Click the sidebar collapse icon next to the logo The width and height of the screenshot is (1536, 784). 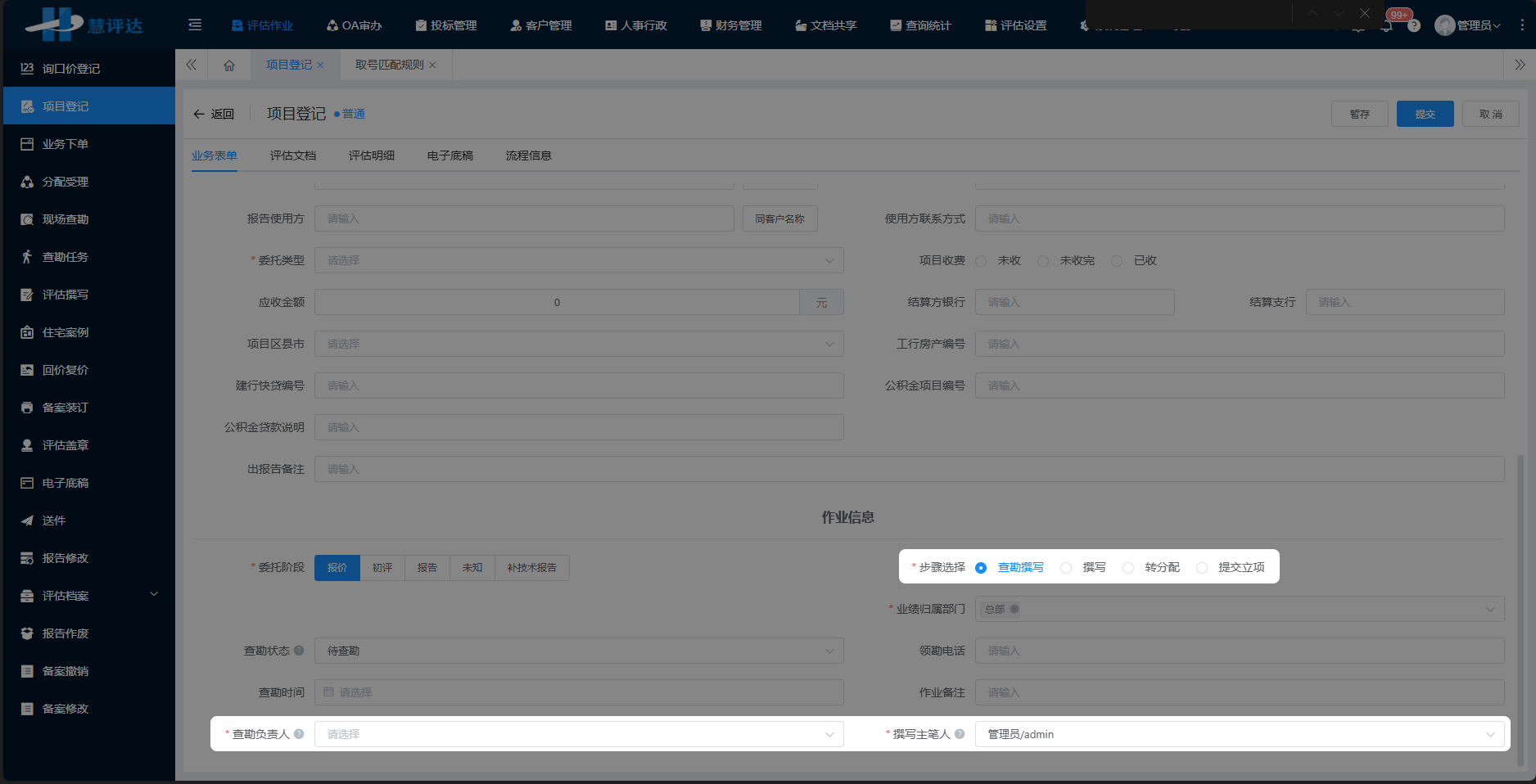point(195,25)
